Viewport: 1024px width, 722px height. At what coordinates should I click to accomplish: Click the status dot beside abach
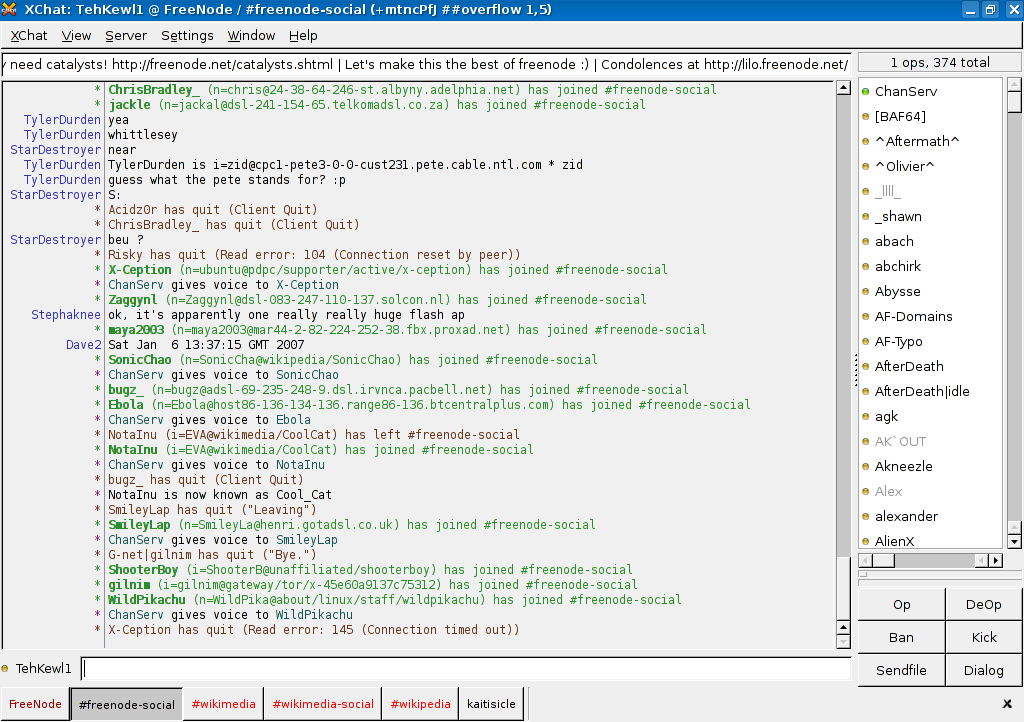click(x=865, y=242)
